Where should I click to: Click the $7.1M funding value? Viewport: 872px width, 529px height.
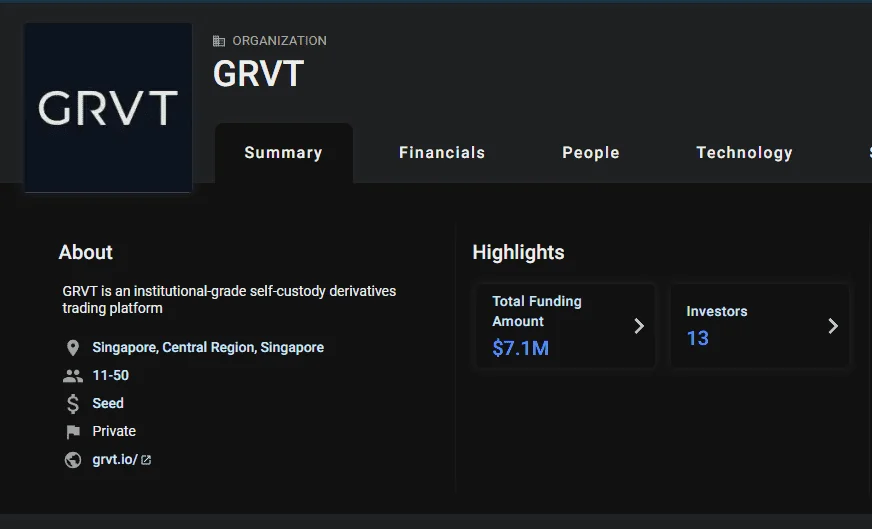521,348
